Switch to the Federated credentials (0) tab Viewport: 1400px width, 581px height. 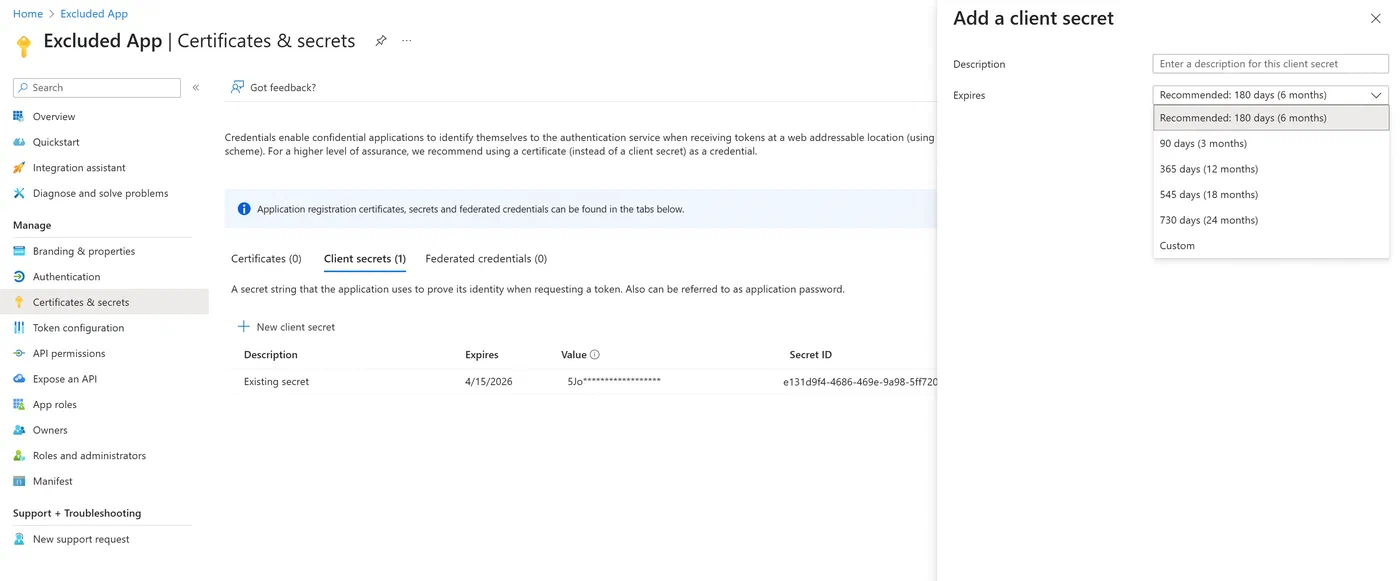486,259
